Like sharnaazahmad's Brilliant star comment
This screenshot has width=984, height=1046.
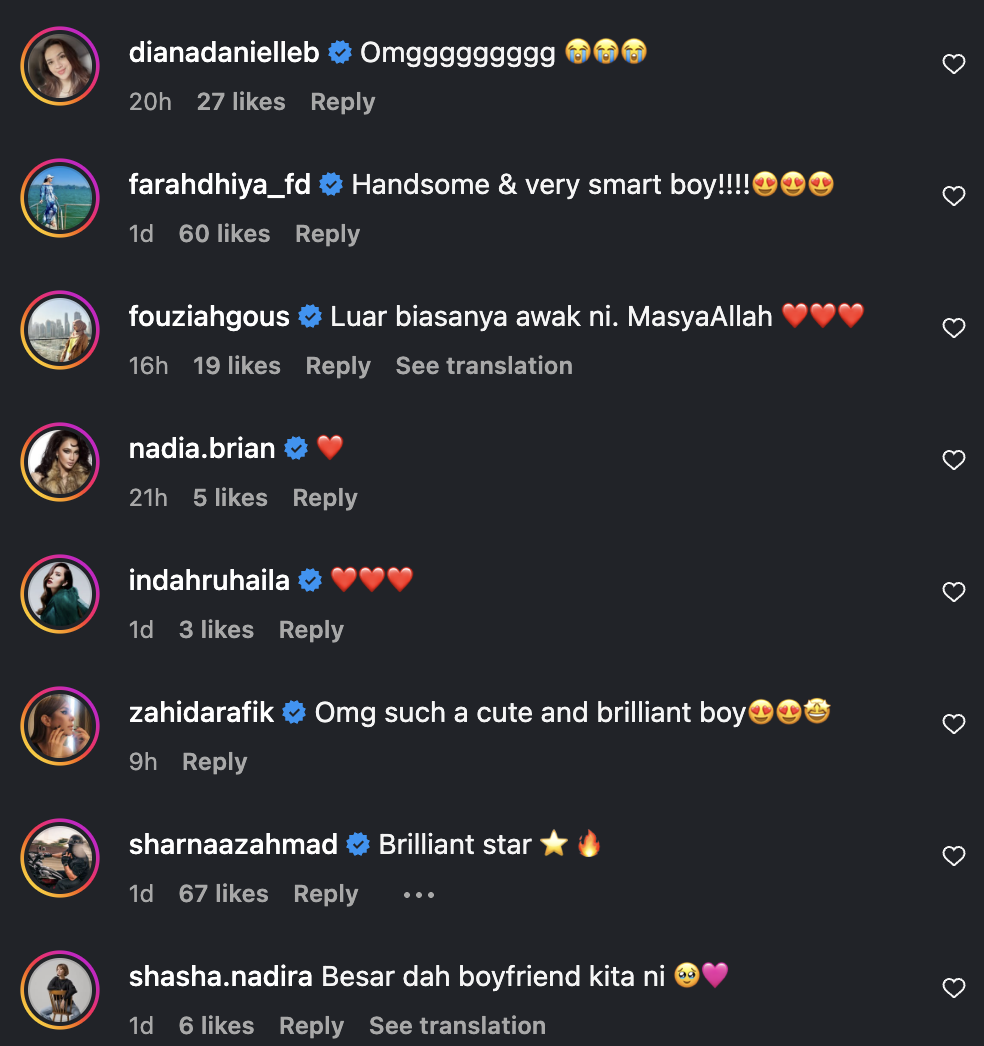click(x=954, y=857)
